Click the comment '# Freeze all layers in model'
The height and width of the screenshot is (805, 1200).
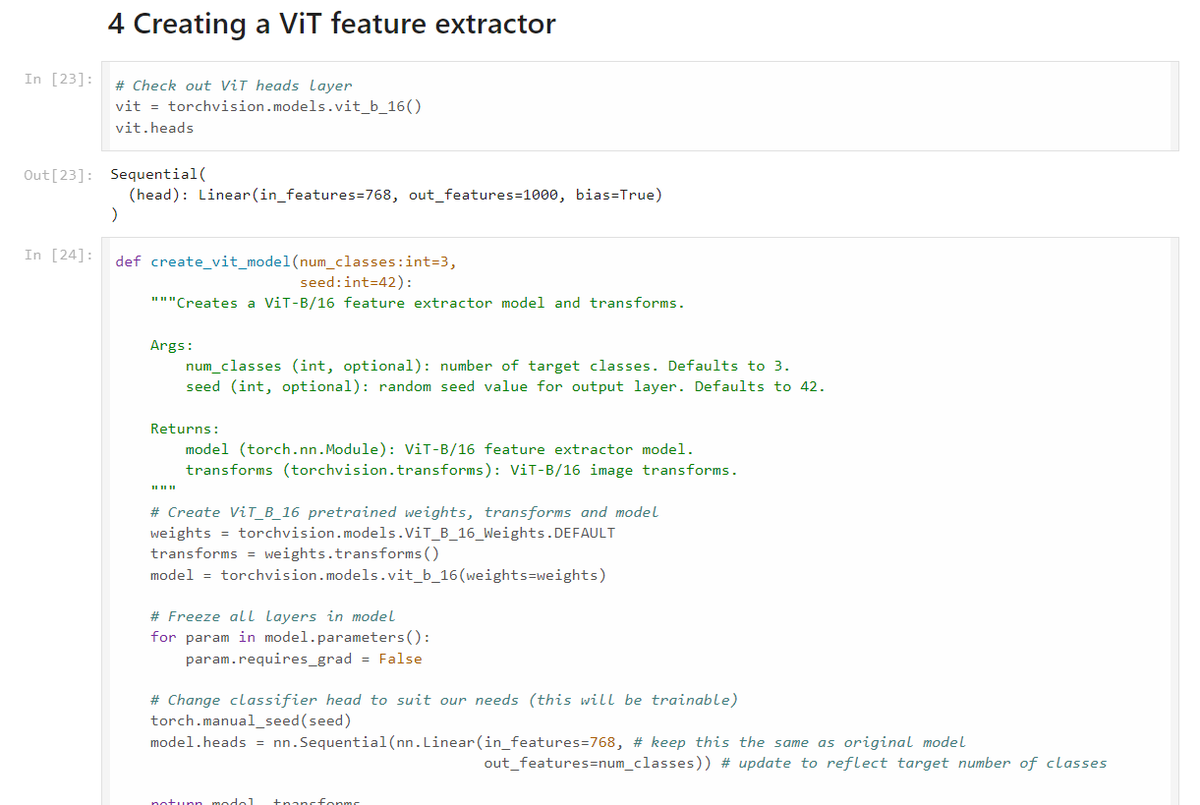click(x=272, y=617)
